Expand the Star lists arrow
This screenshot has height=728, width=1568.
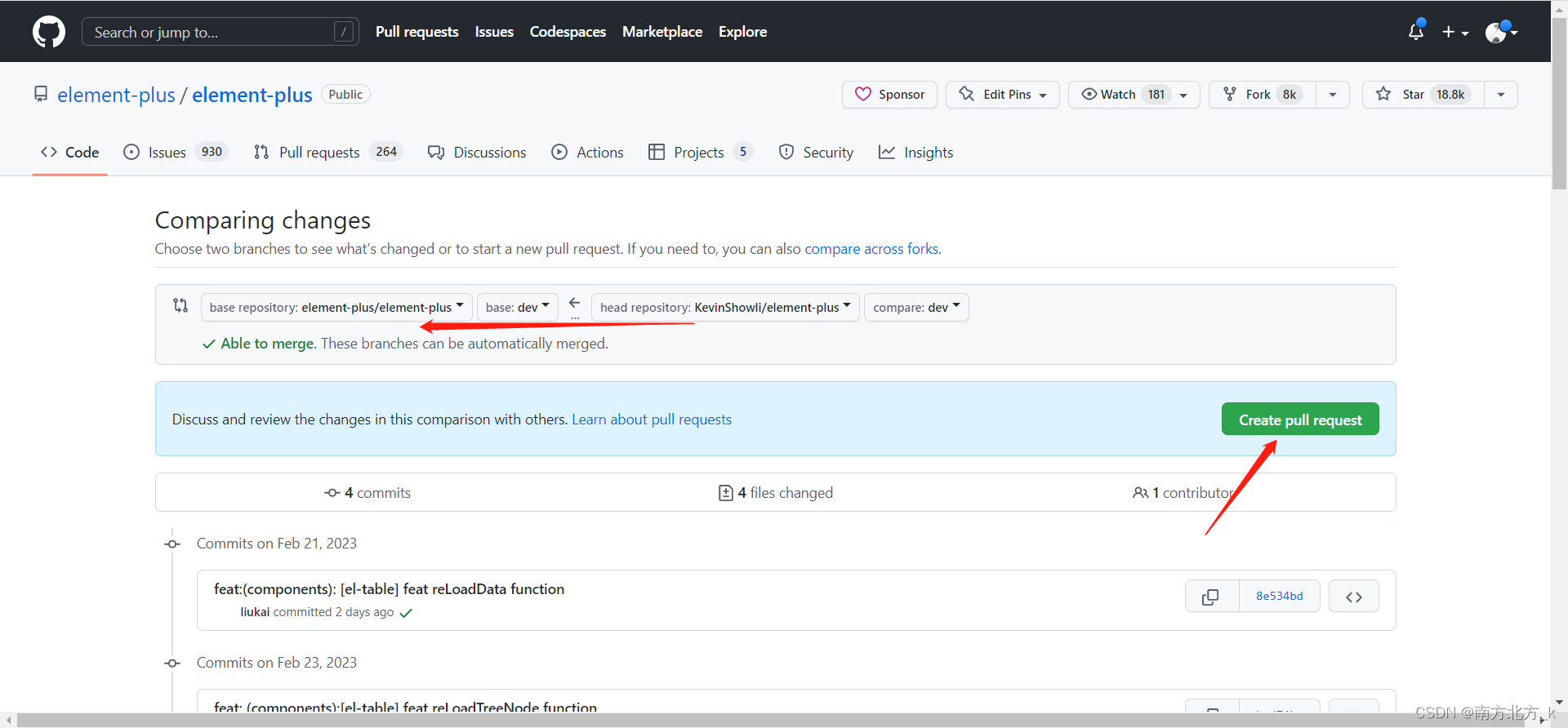point(1501,95)
